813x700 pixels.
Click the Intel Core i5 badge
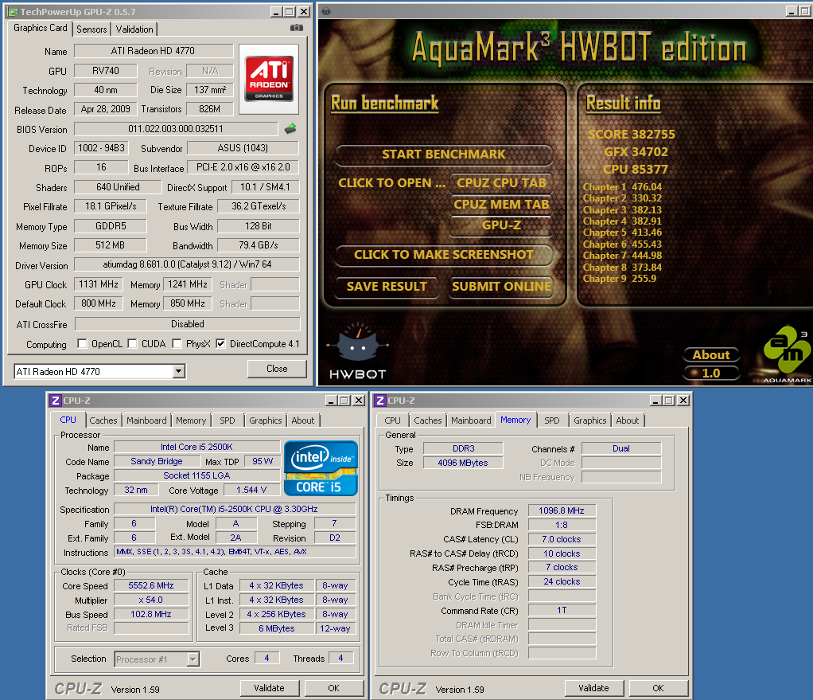[x=320, y=468]
